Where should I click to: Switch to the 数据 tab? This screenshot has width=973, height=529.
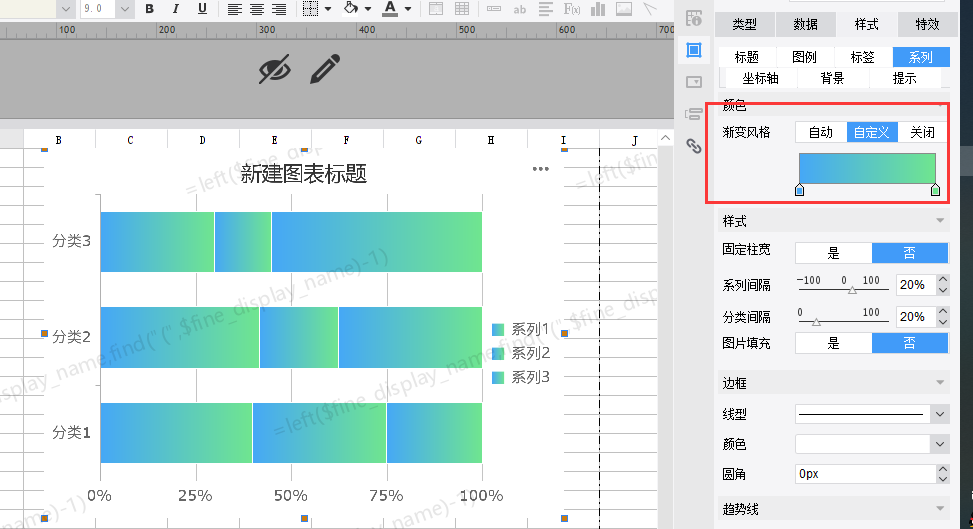(x=805, y=24)
